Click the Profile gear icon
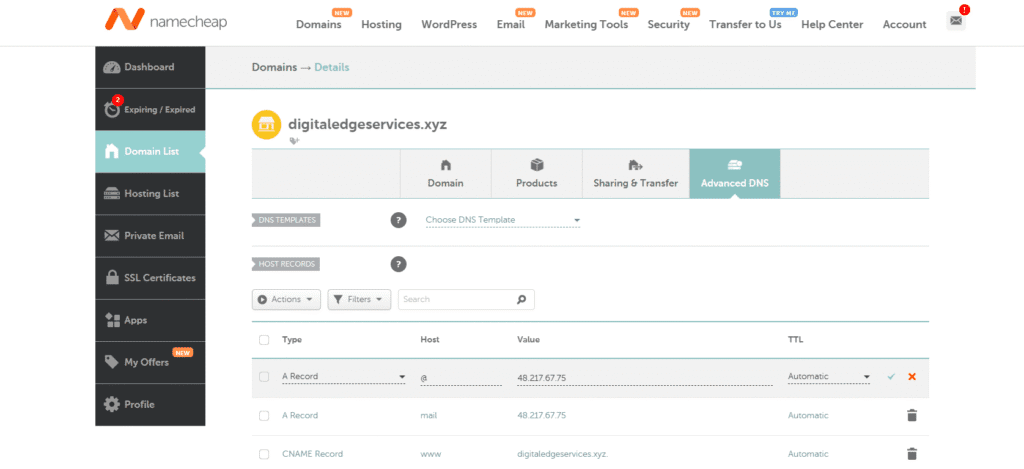This screenshot has width=1024, height=469. coord(112,404)
